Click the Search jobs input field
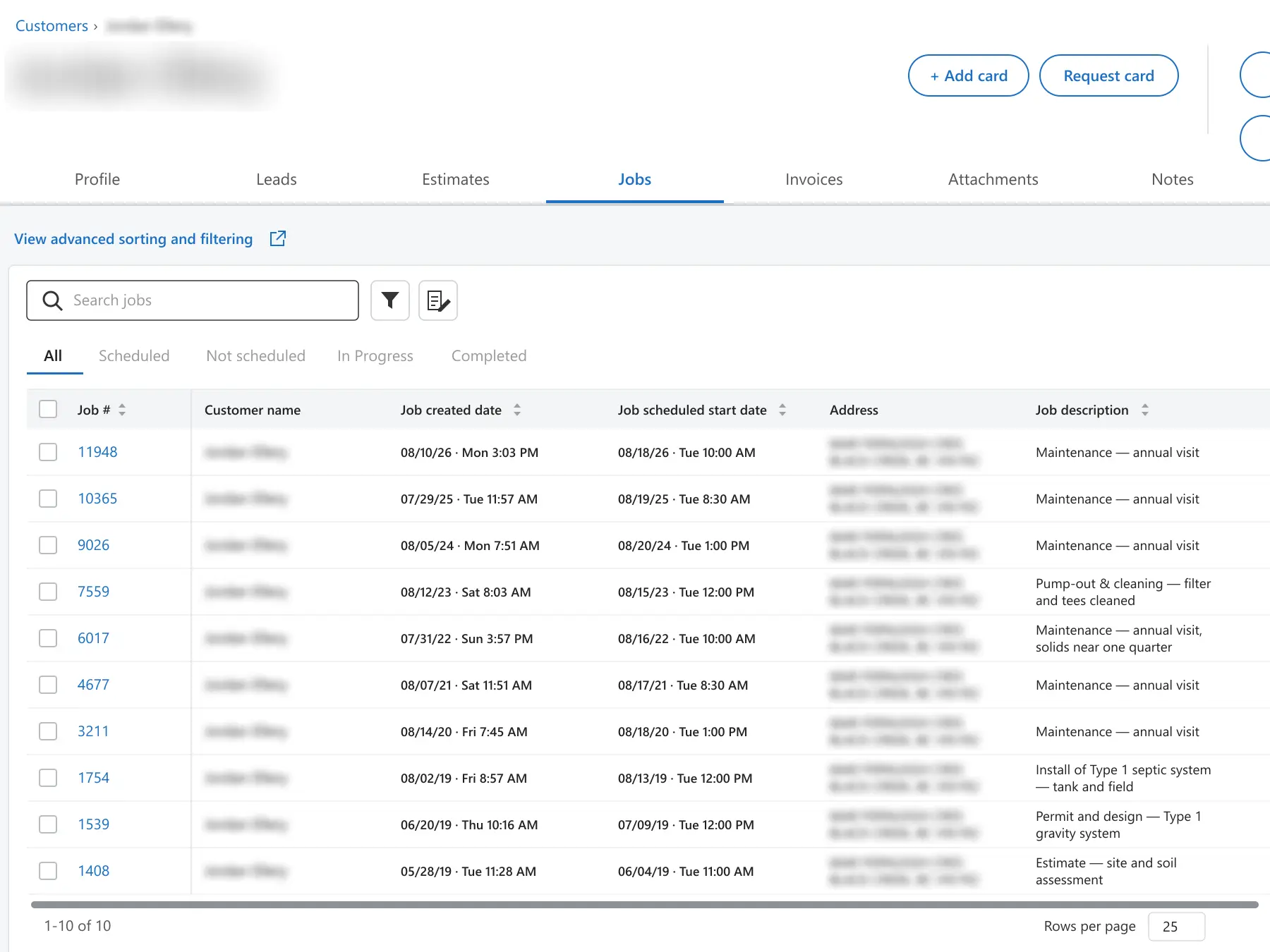Viewport: 1270px width, 952px height. pyautogui.click(x=193, y=300)
